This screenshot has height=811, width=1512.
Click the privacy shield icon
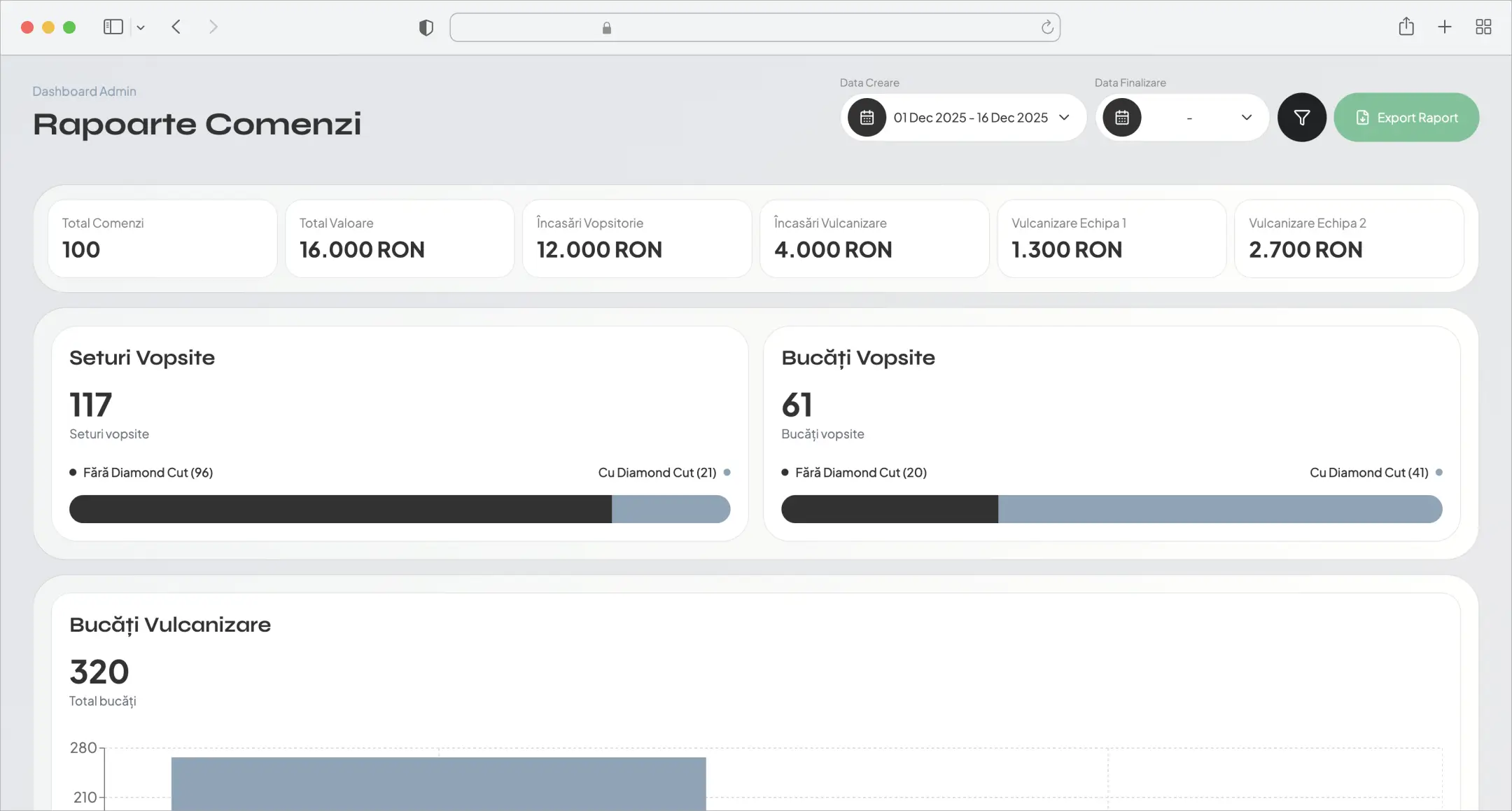[x=426, y=27]
